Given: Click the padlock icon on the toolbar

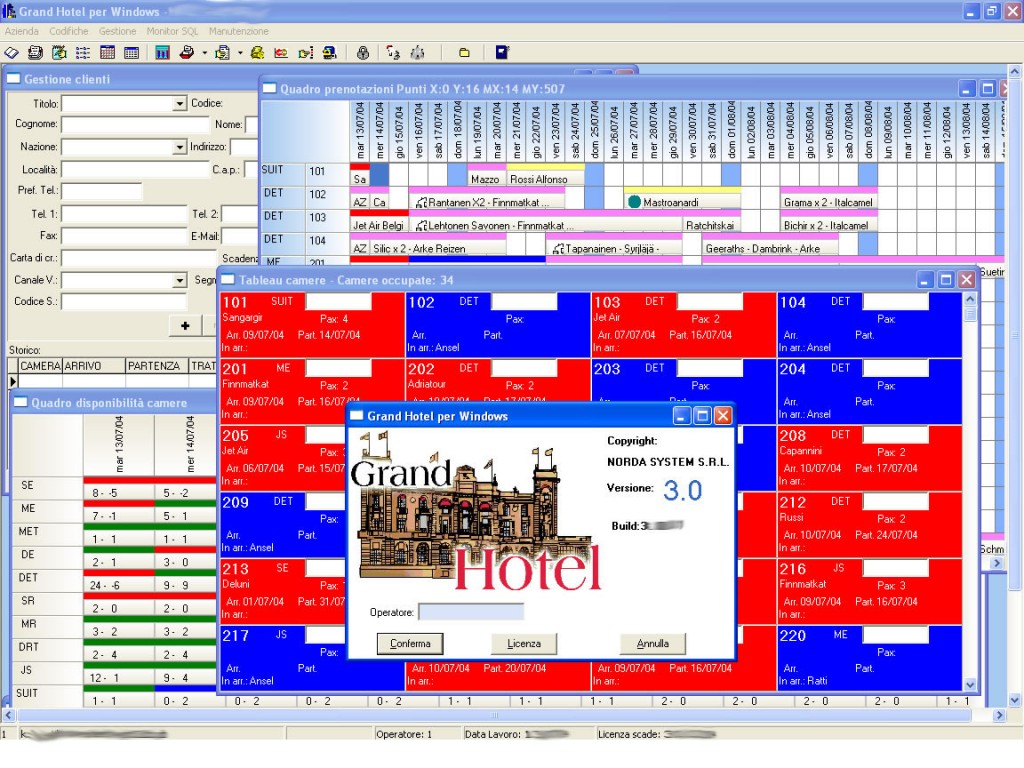Looking at the screenshot, I should [x=363, y=52].
